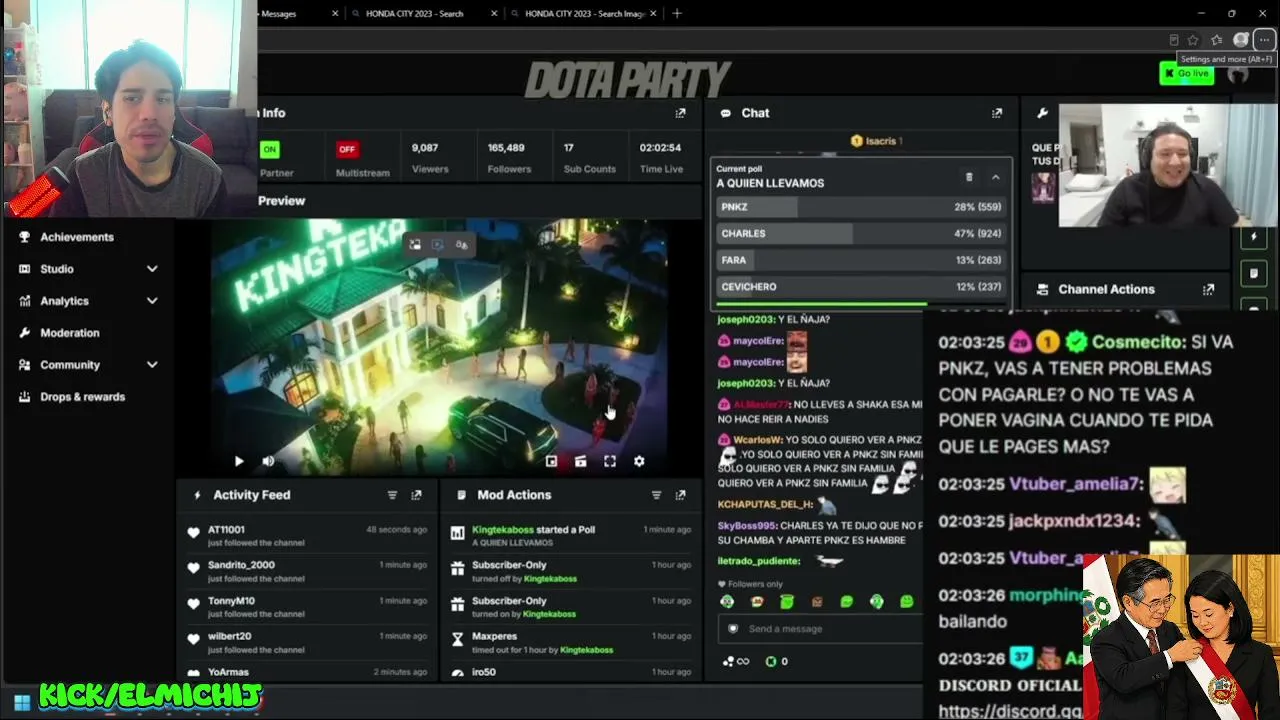1280x720 pixels.
Task: Click the poll remaining-time progress bar
Action: click(x=862, y=303)
